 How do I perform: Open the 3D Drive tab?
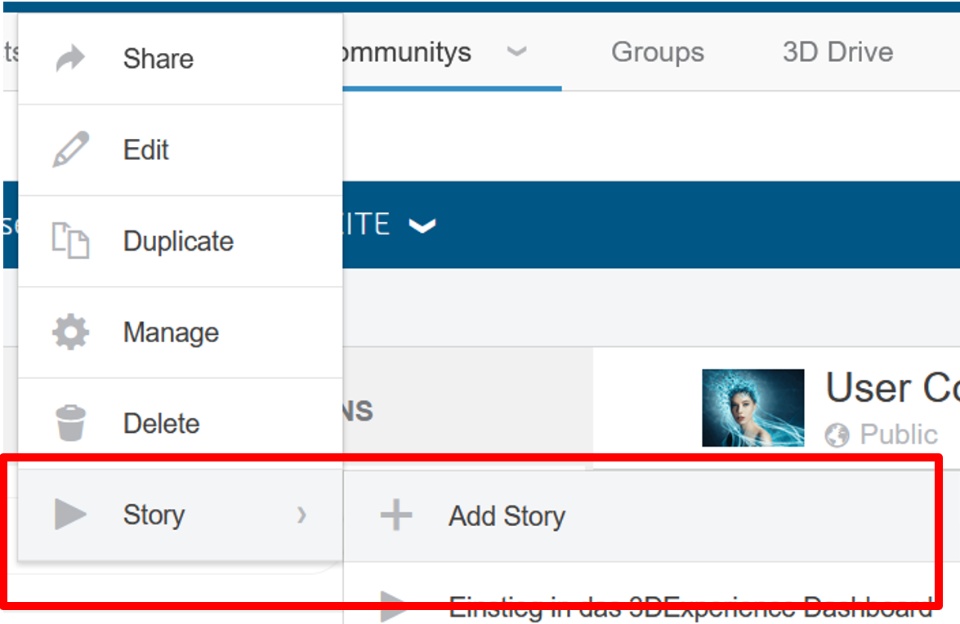coord(837,52)
